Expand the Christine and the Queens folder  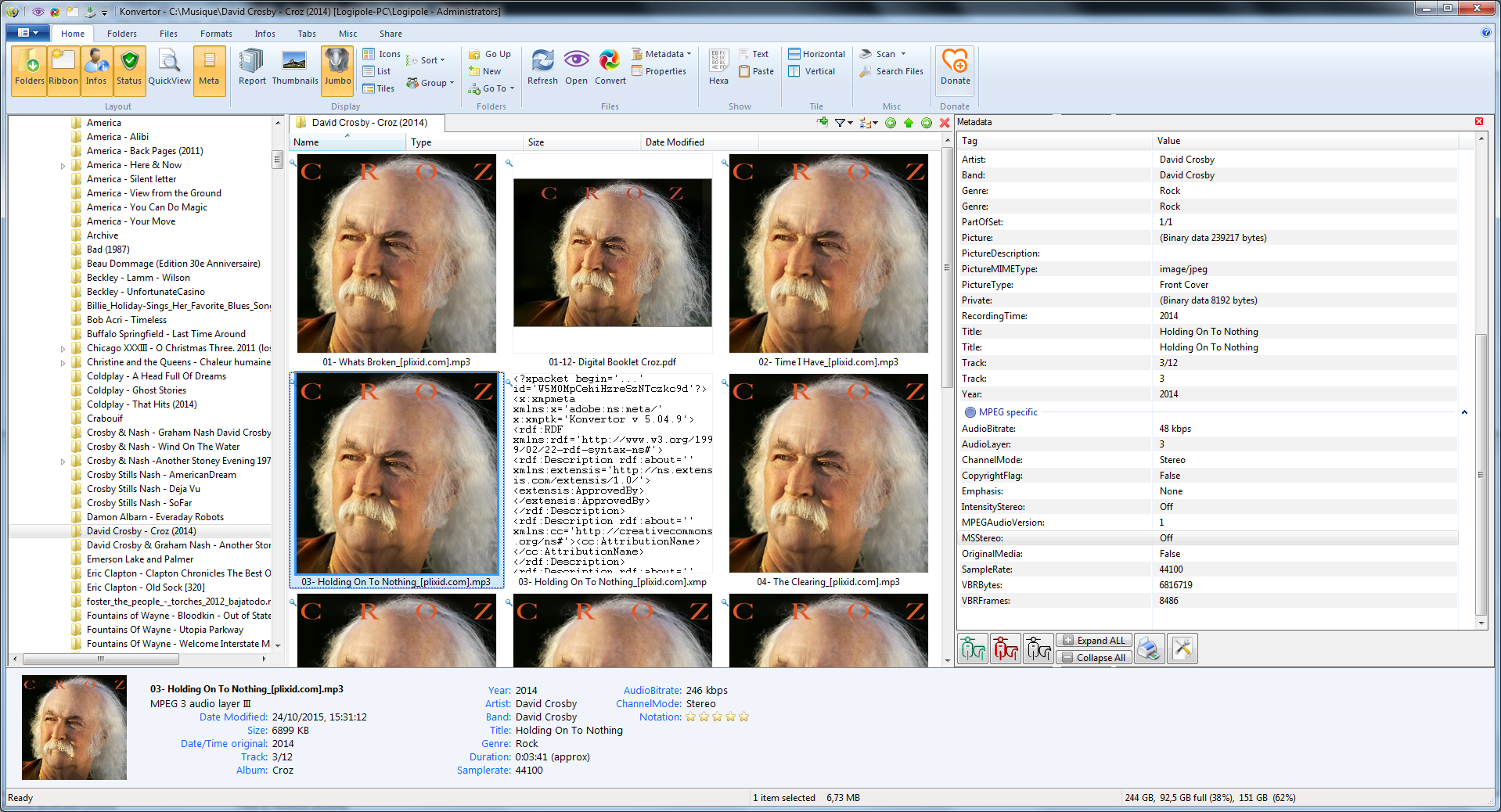pyautogui.click(x=63, y=363)
